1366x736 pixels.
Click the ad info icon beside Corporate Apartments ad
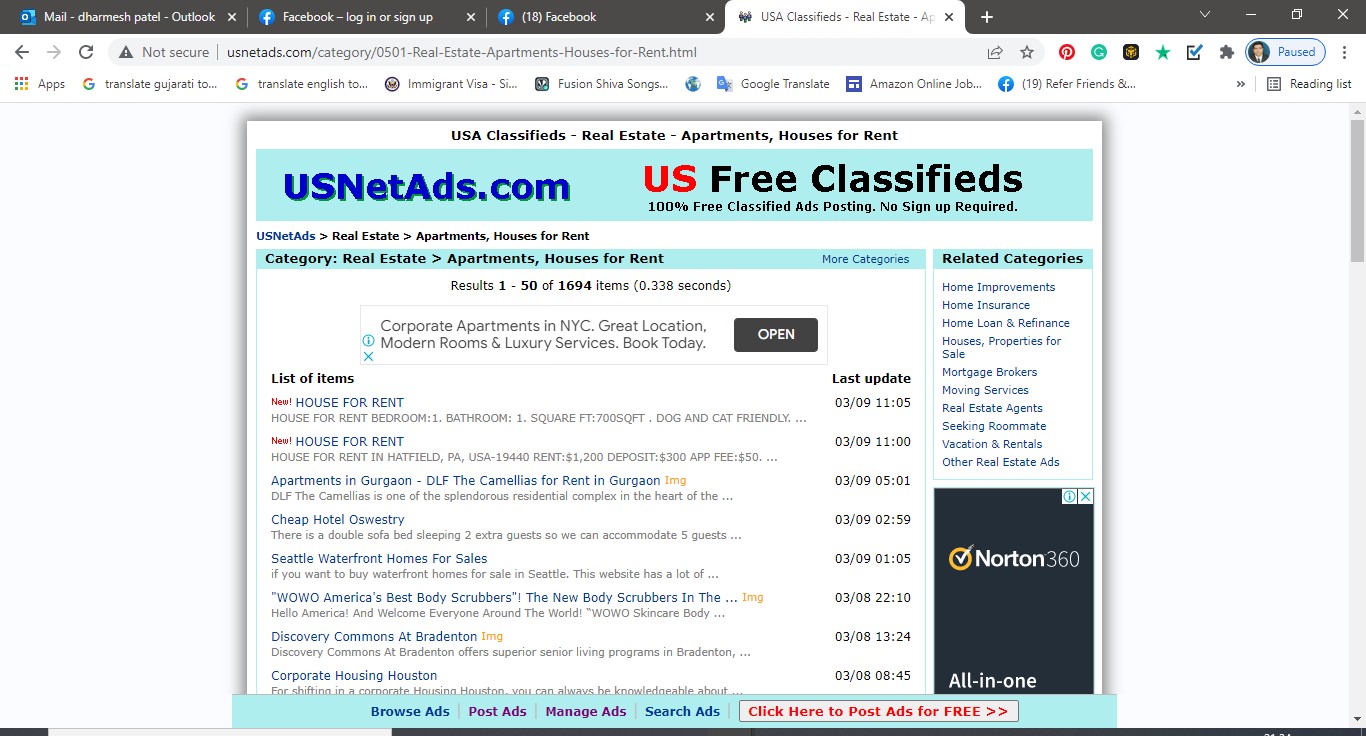tap(368, 340)
